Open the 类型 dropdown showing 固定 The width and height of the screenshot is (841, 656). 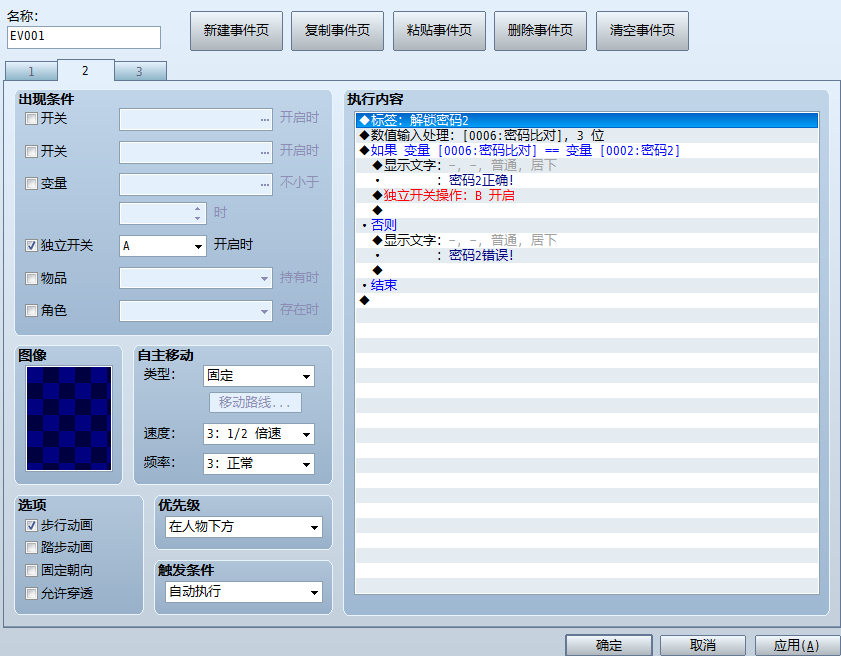coord(259,376)
